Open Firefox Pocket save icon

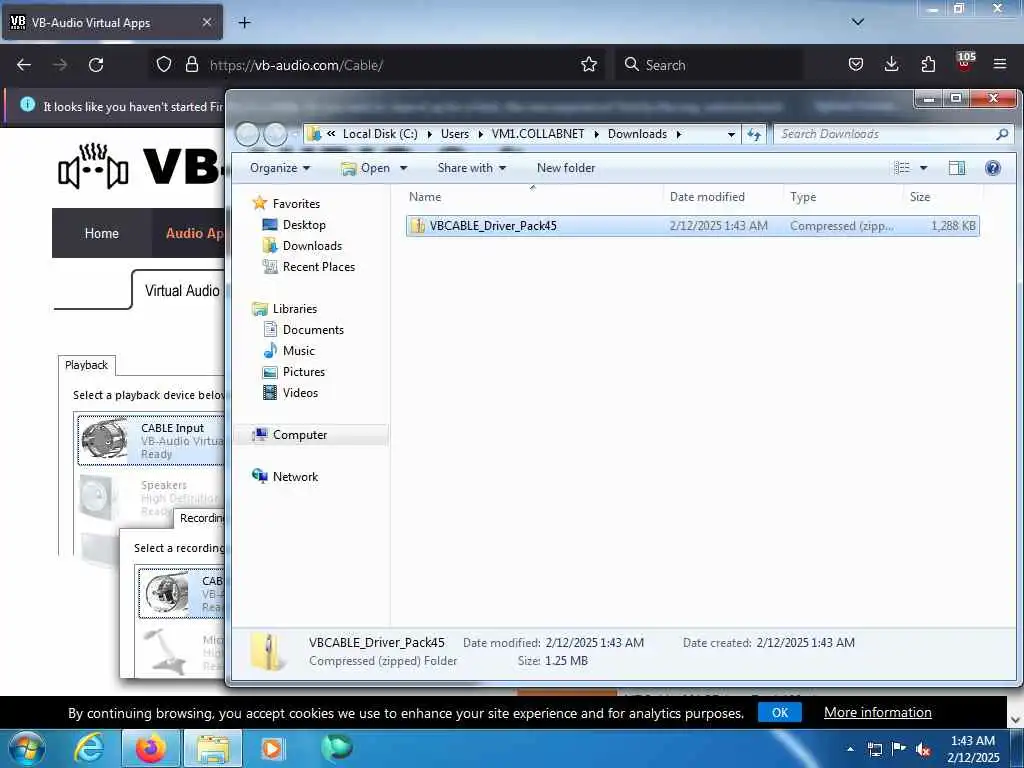pyautogui.click(x=856, y=65)
